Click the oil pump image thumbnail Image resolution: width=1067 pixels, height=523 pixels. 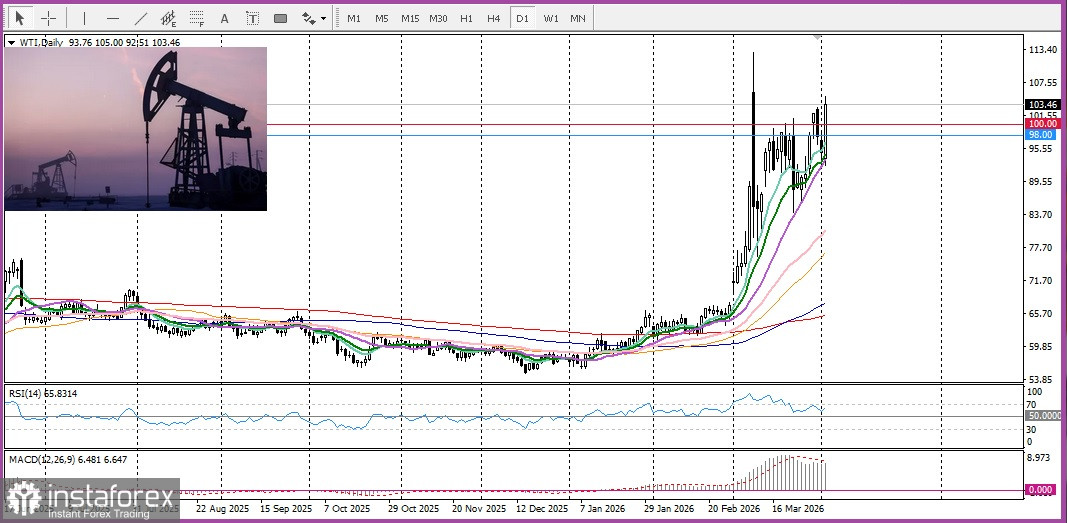pos(136,129)
